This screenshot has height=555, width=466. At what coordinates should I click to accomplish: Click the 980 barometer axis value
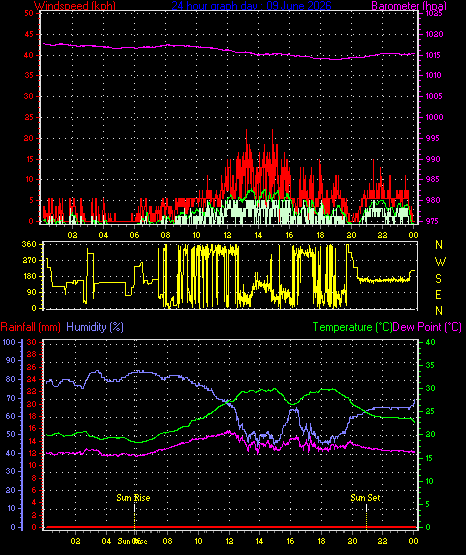433,200
